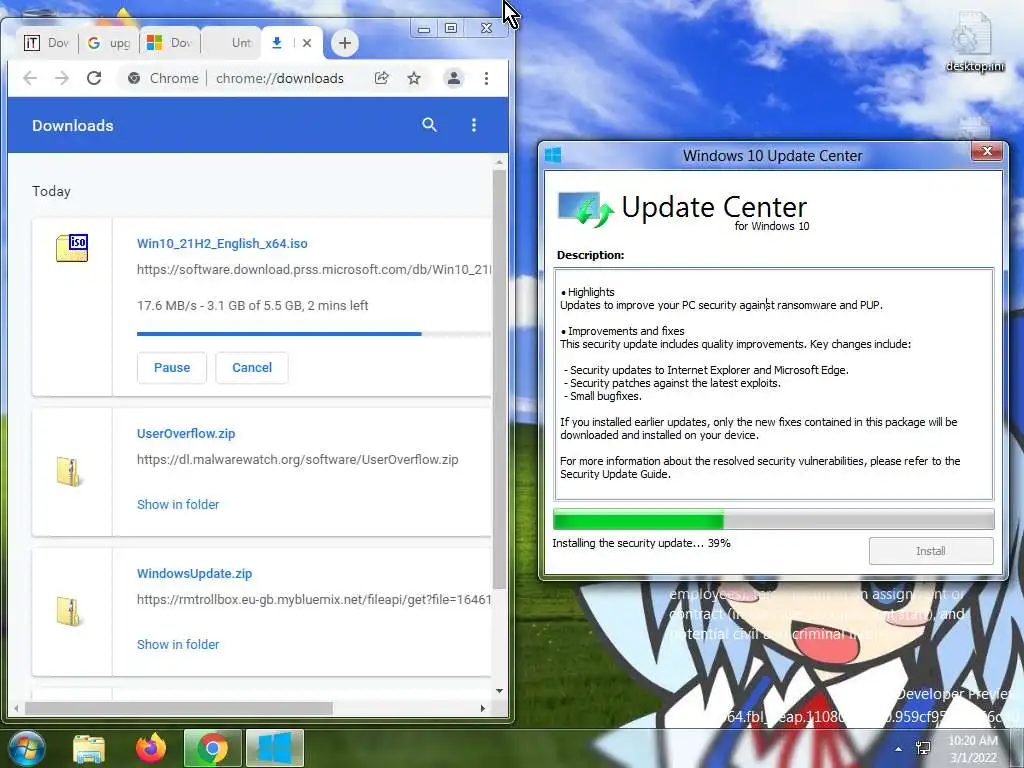
Task: Close the active Downloads tab
Action: 307,43
